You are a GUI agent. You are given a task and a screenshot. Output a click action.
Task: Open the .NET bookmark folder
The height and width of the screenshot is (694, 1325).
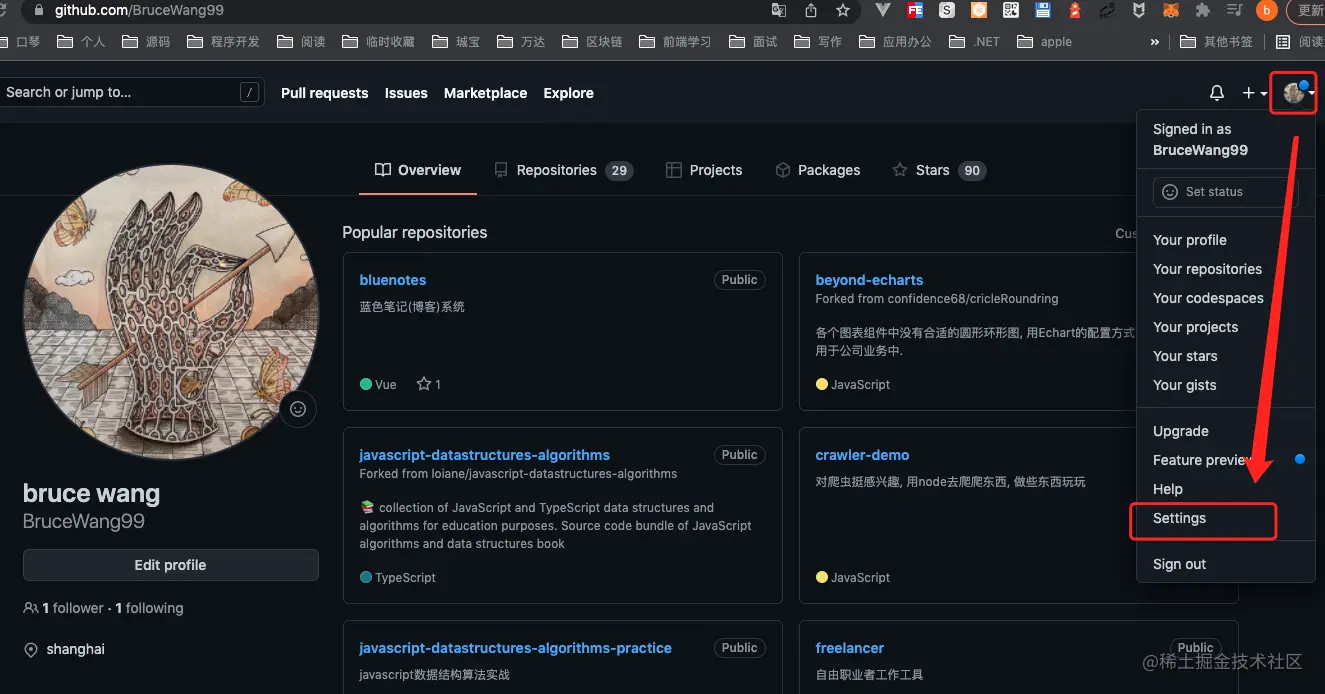[973, 42]
